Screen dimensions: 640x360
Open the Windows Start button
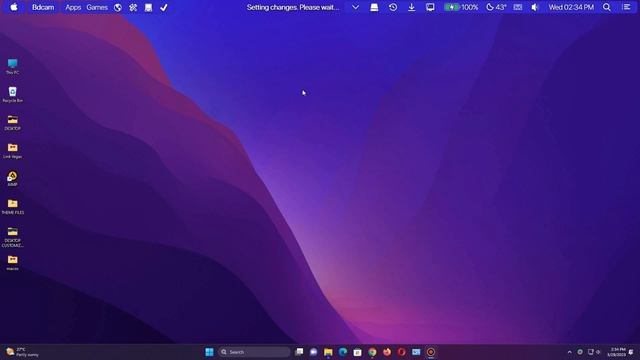tap(209, 352)
